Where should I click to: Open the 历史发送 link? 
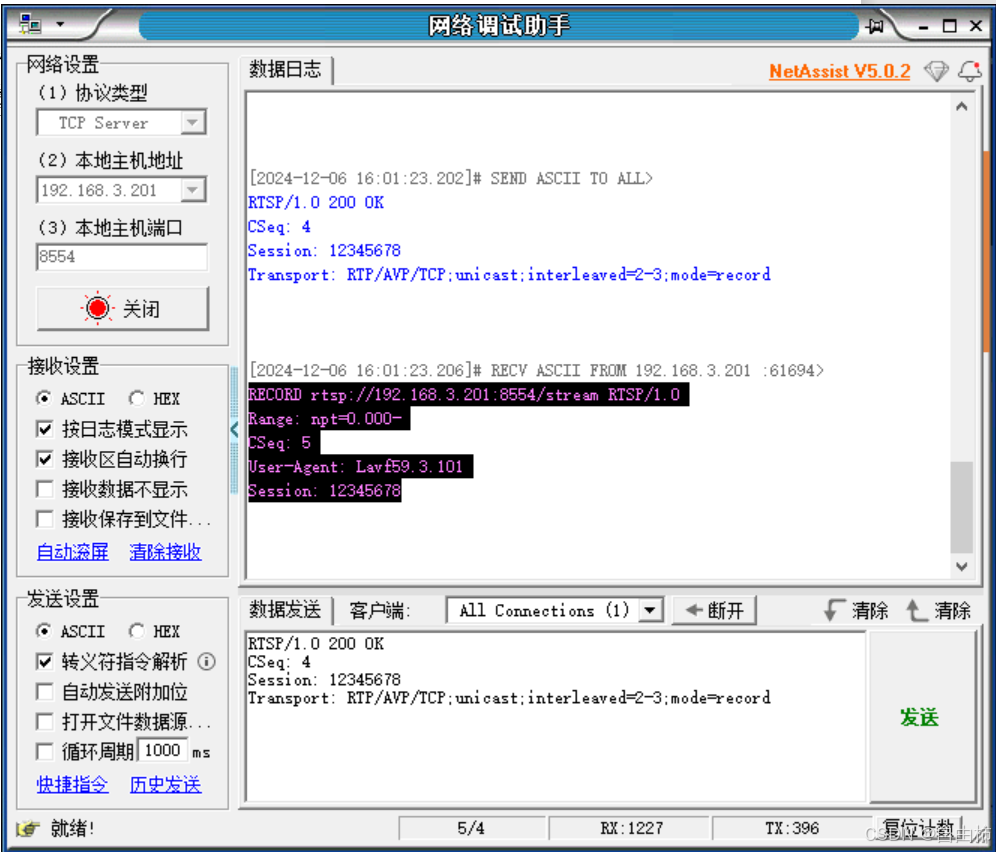click(165, 785)
